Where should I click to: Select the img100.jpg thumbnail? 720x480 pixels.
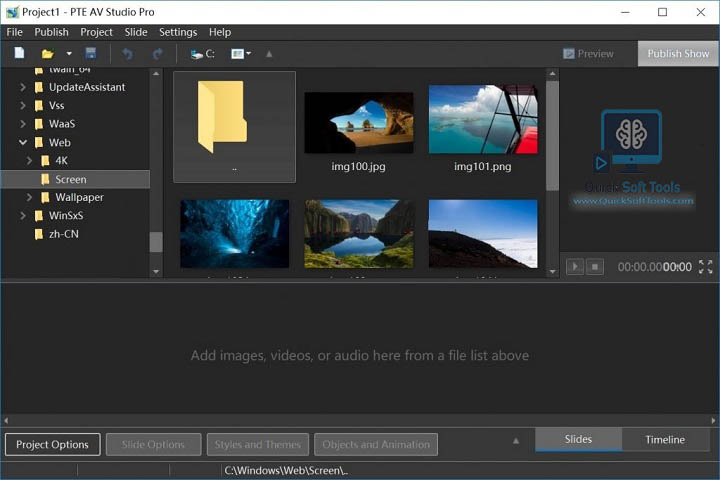pos(359,123)
